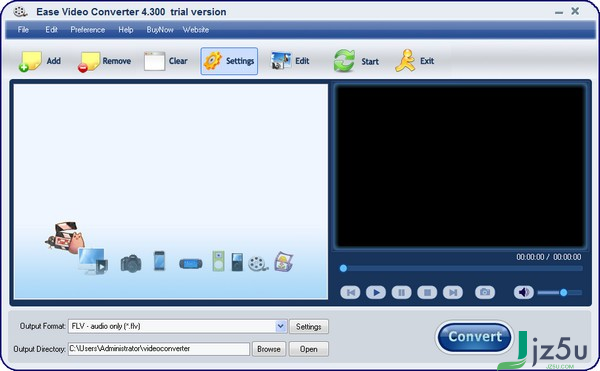The image size is (600, 371).
Task: Open the BuyNow menu
Action: pos(160,30)
